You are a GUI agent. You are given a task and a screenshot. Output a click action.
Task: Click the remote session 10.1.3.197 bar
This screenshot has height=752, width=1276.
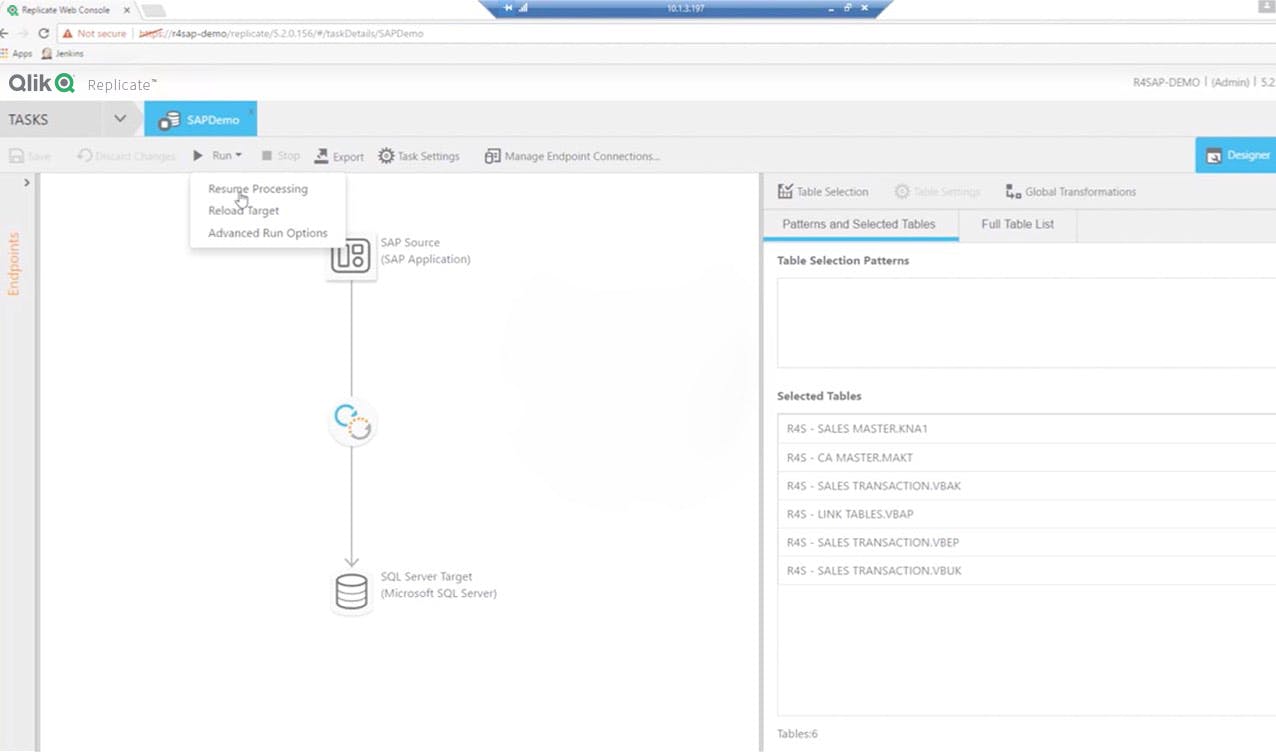[686, 8]
